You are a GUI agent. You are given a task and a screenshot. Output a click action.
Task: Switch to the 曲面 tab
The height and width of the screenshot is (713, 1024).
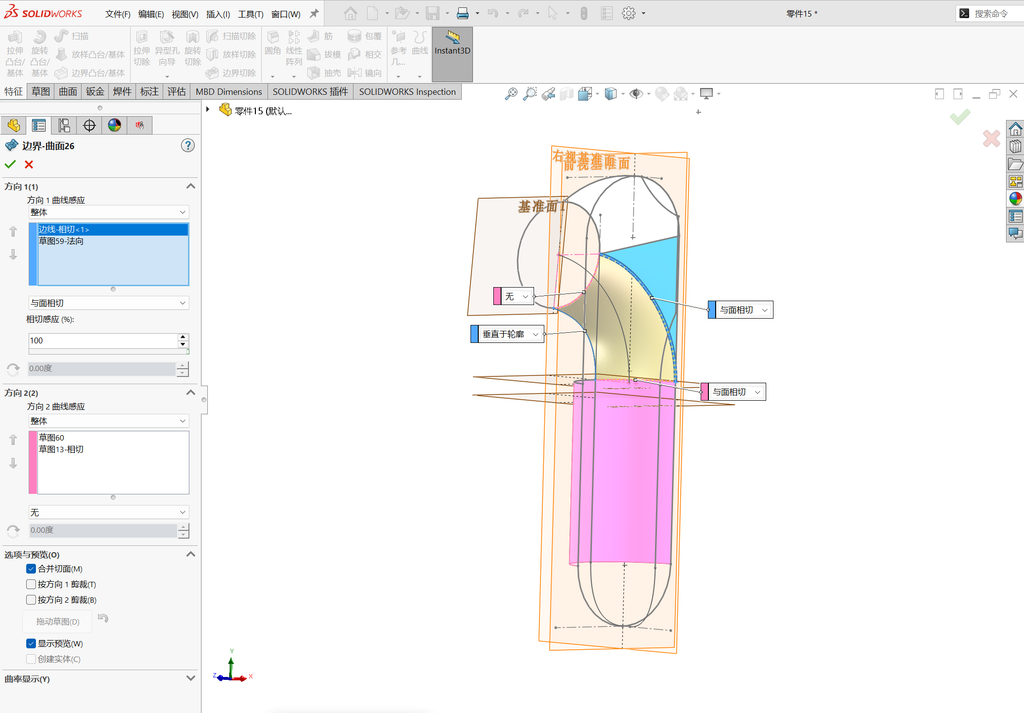(x=68, y=91)
